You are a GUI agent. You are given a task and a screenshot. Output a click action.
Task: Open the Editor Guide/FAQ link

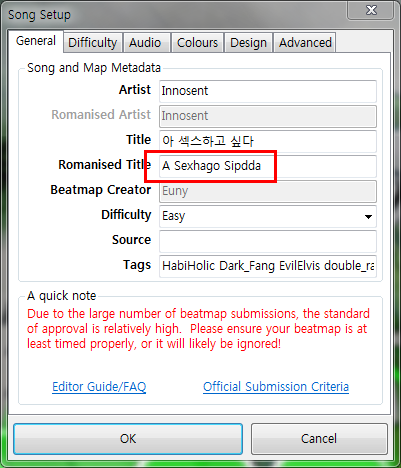[99, 387]
